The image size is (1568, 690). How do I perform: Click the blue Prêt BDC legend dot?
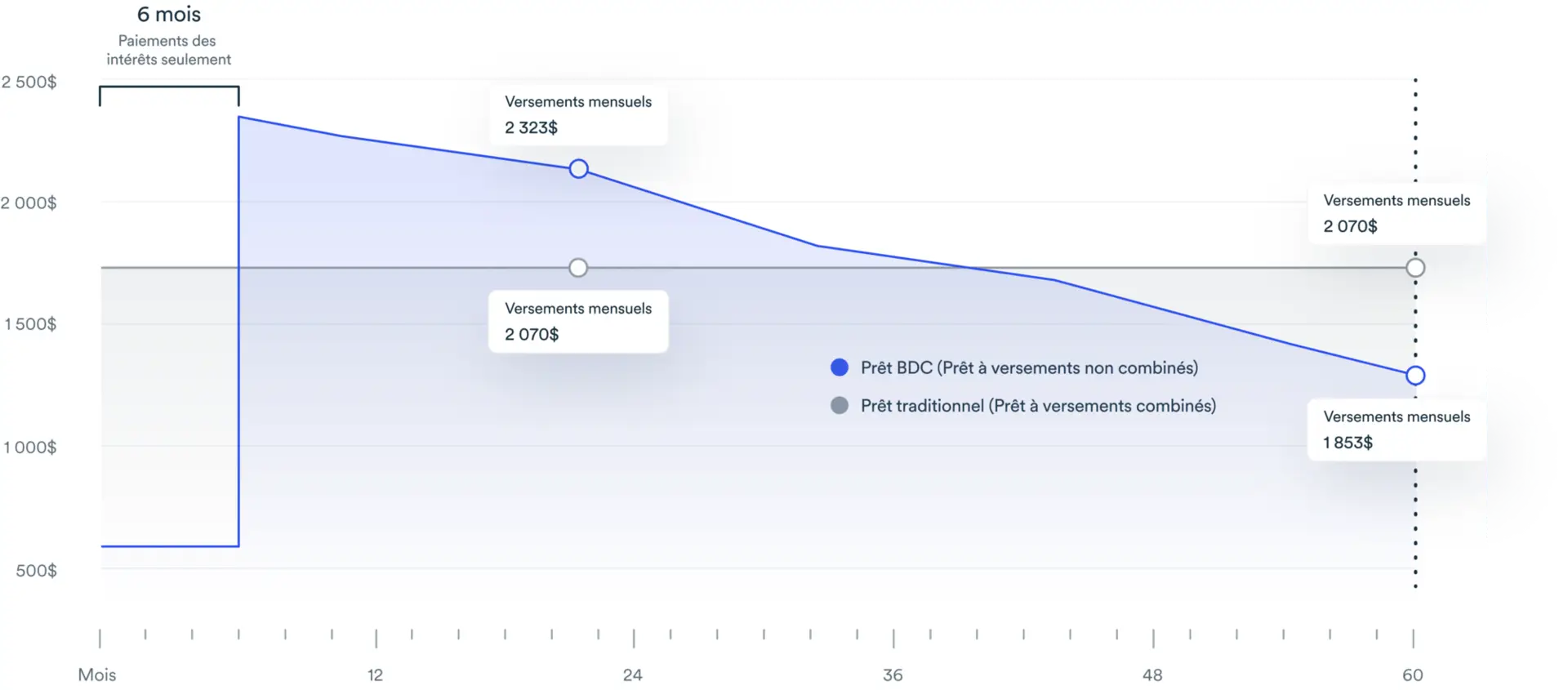pos(839,367)
